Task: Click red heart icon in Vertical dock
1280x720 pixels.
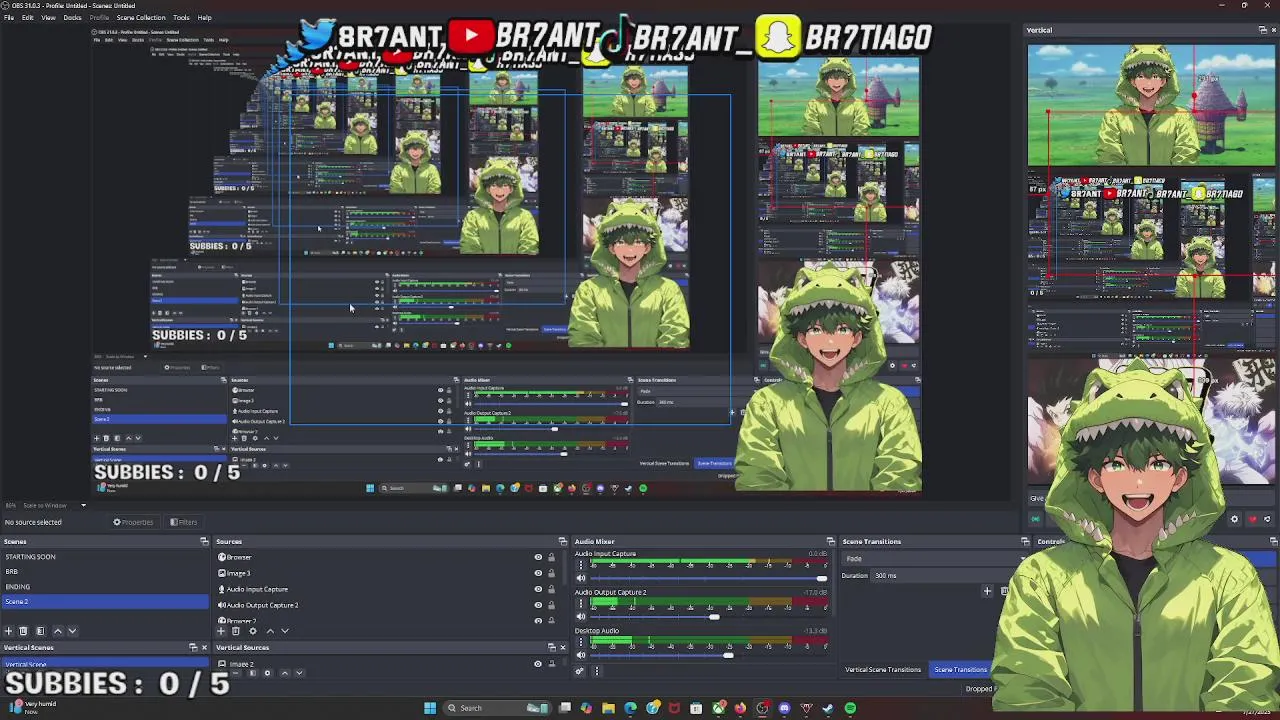Action: coord(1252,520)
